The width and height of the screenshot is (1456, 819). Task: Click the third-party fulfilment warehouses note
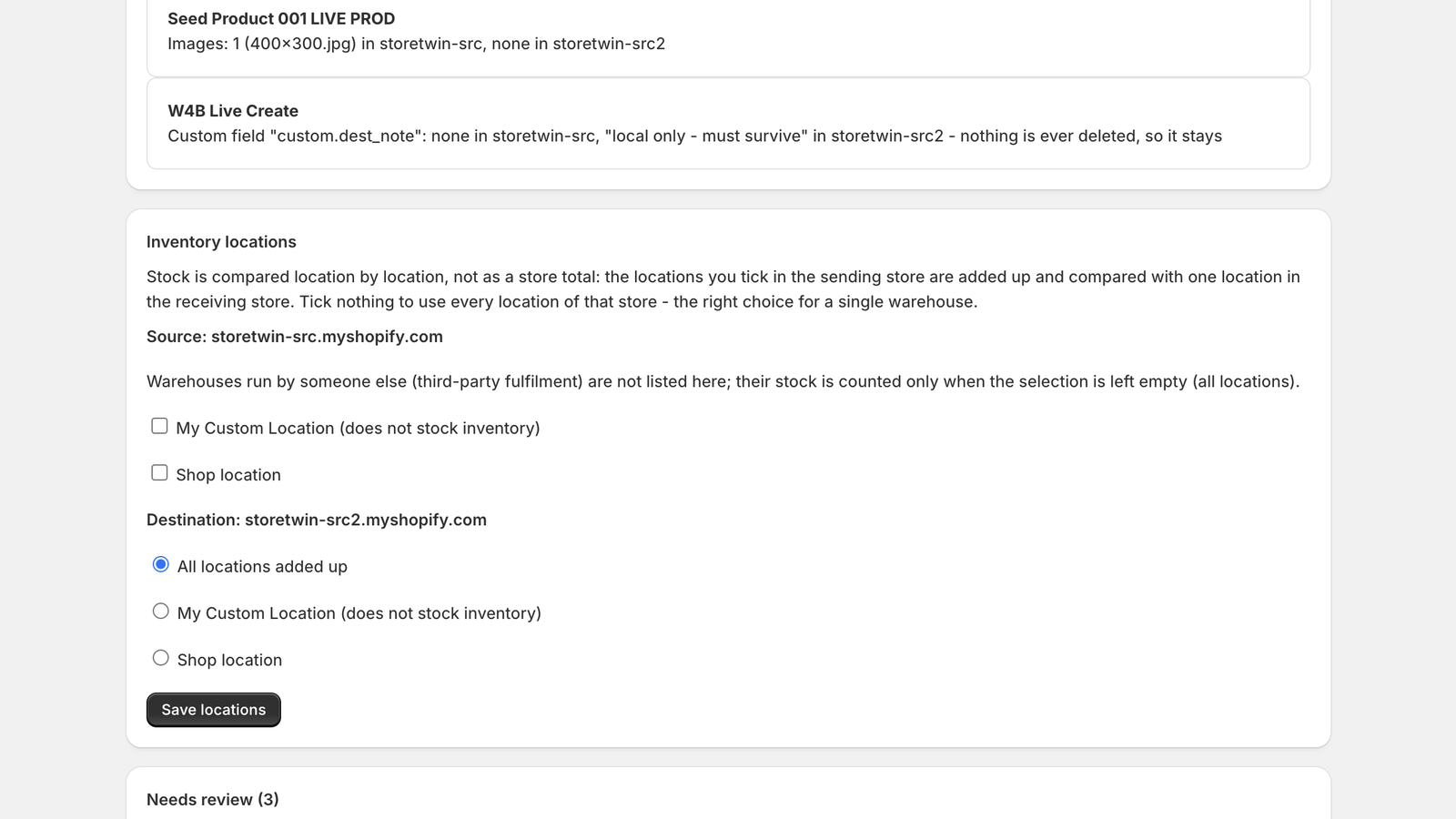(x=723, y=381)
